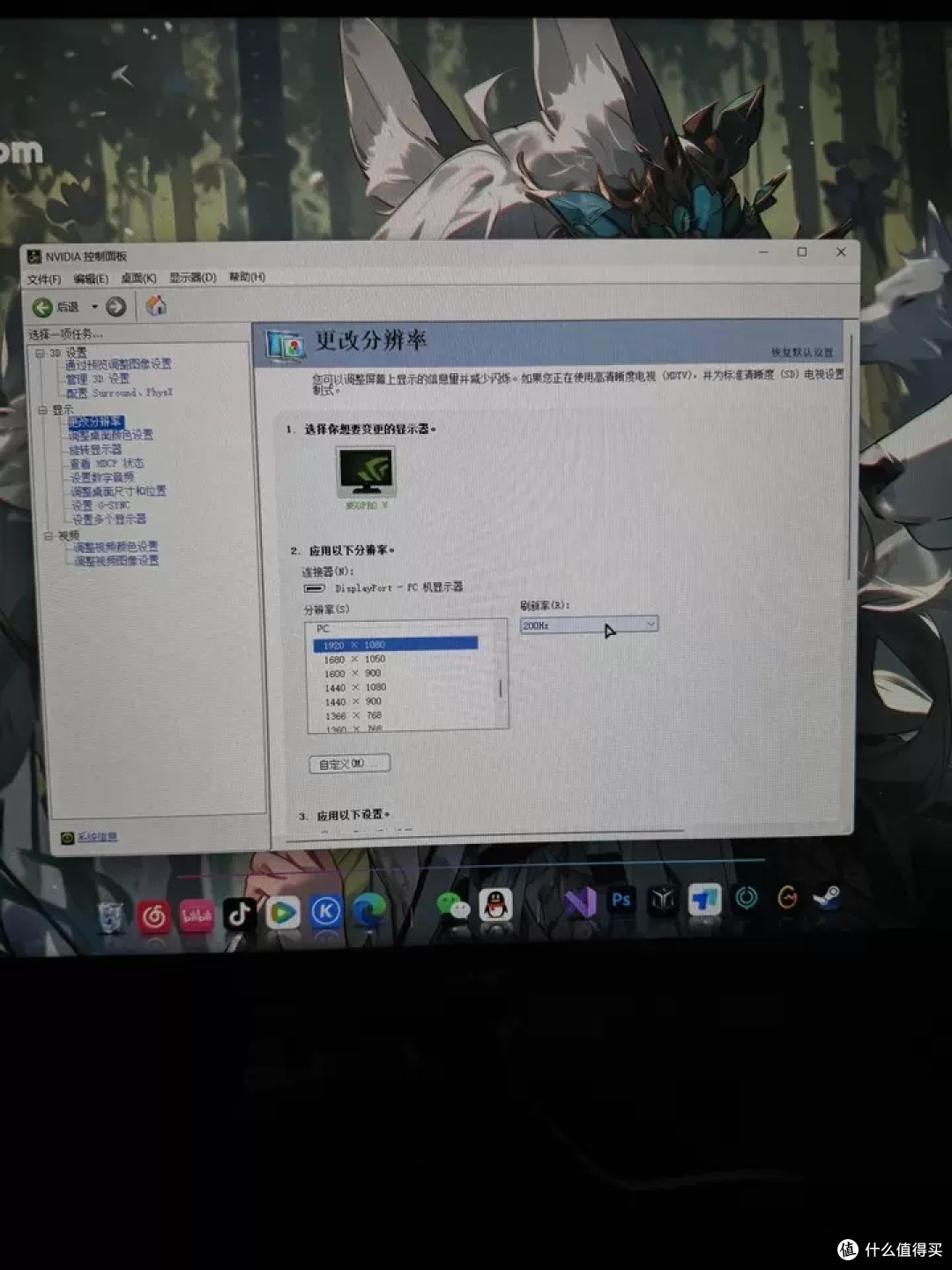Open the dark geometric dock icon beside Photoshop

point(663,900)
